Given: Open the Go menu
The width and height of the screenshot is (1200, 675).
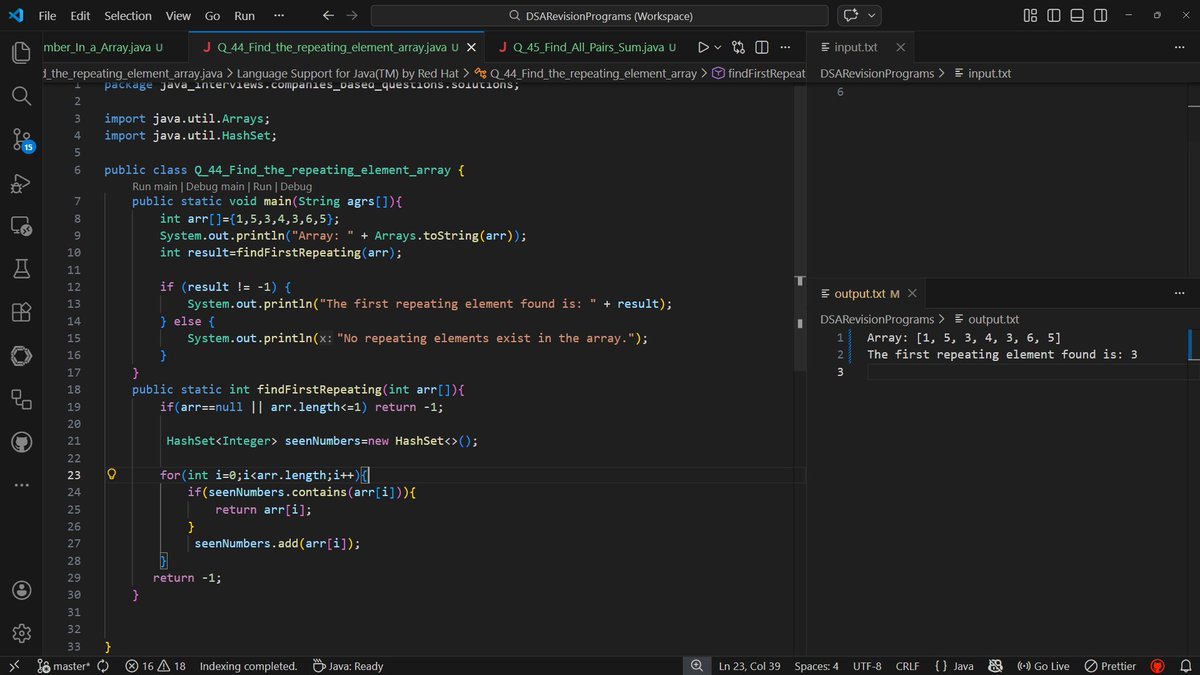Looking at the screenshot, I should (x=212, y=16).
